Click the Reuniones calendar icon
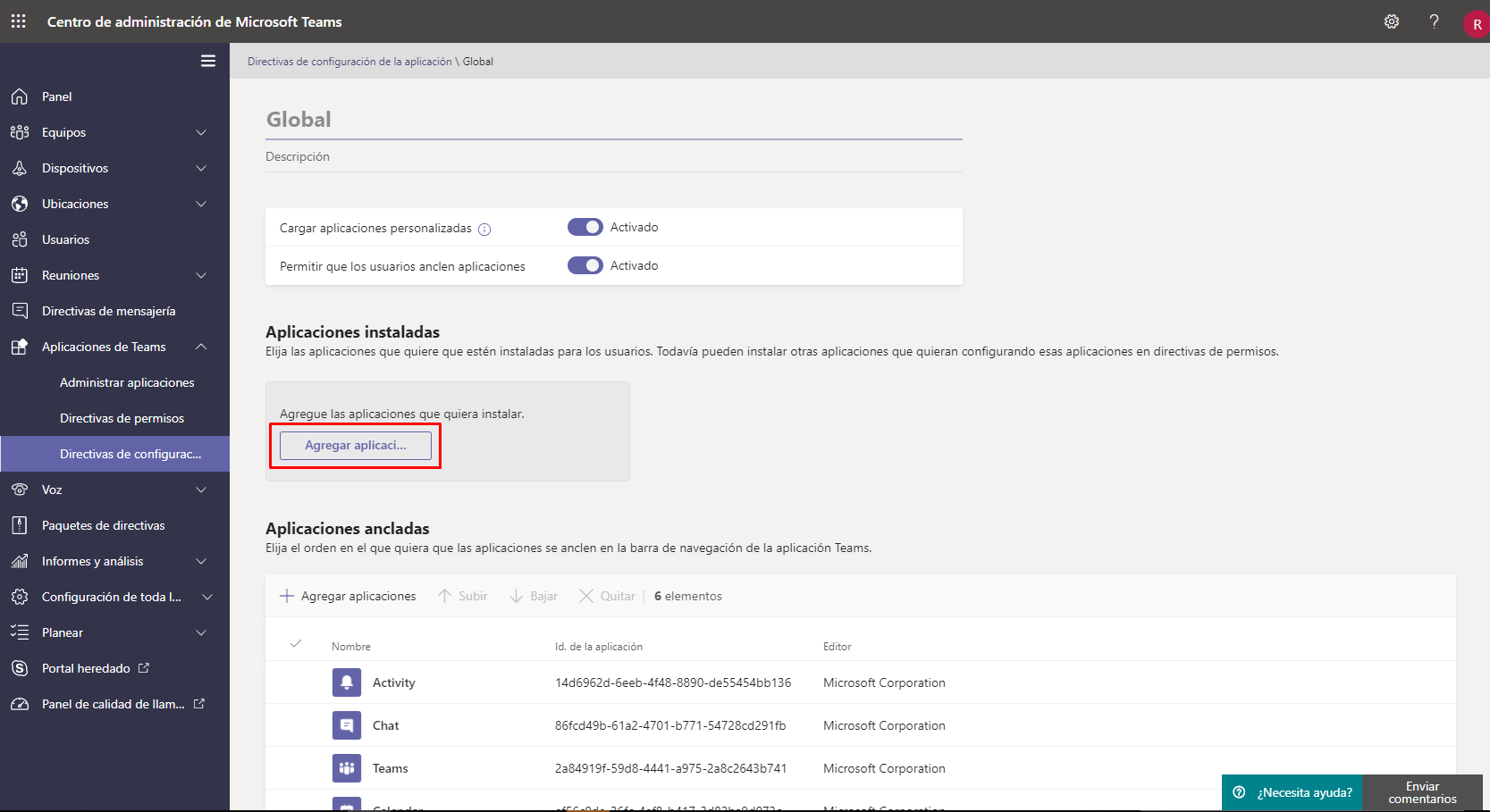This screenshot has height=812, width=1490. [x=20, y=275]
